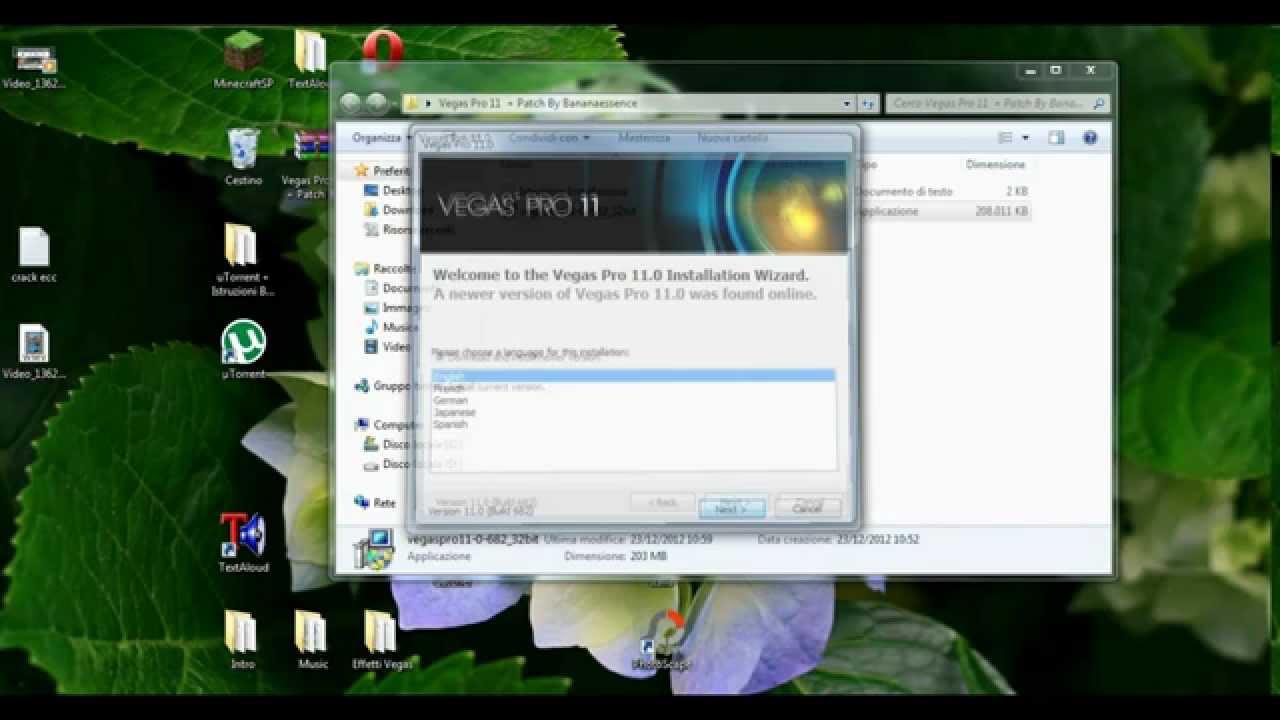Launch the green uTorrent application shortcut

[243, 349]
